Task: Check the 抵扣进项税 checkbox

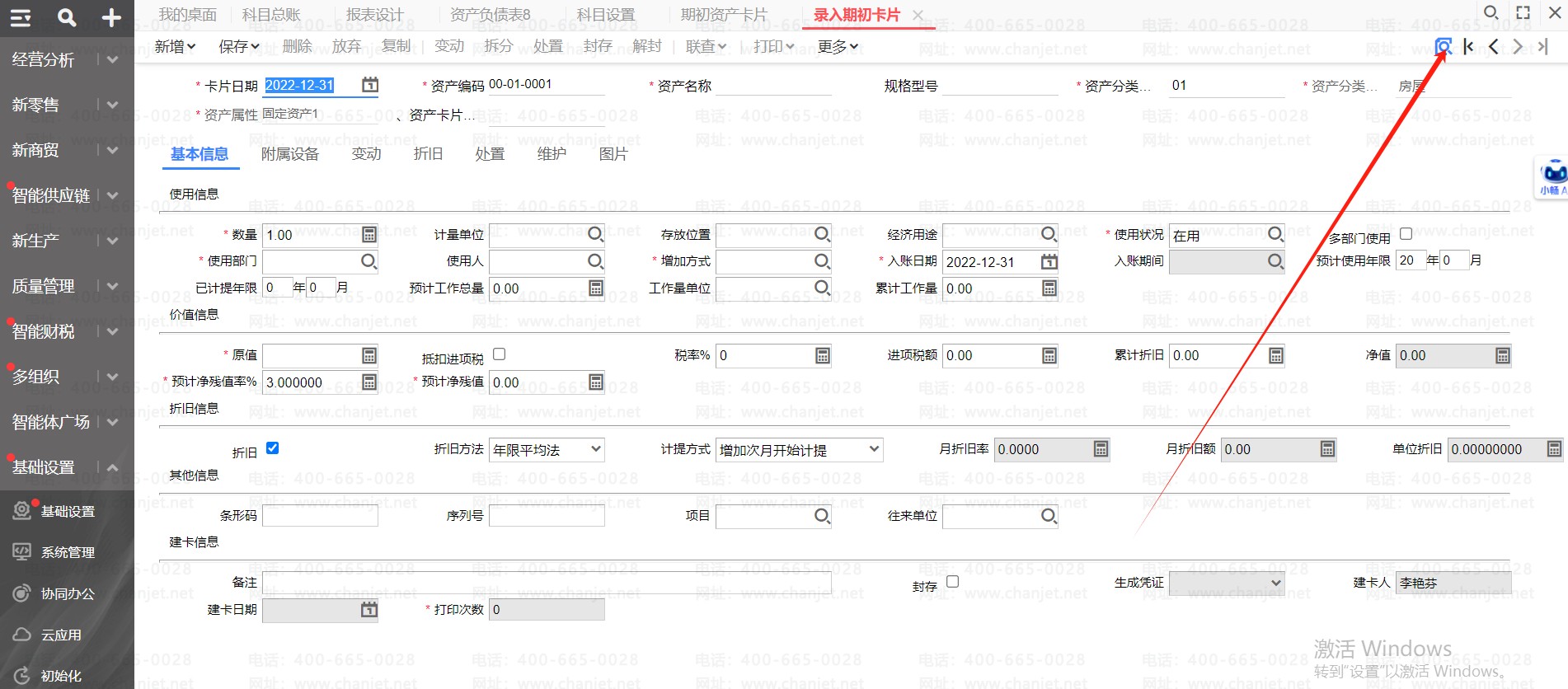Action: pyautogui.click(x=499, y=354)
